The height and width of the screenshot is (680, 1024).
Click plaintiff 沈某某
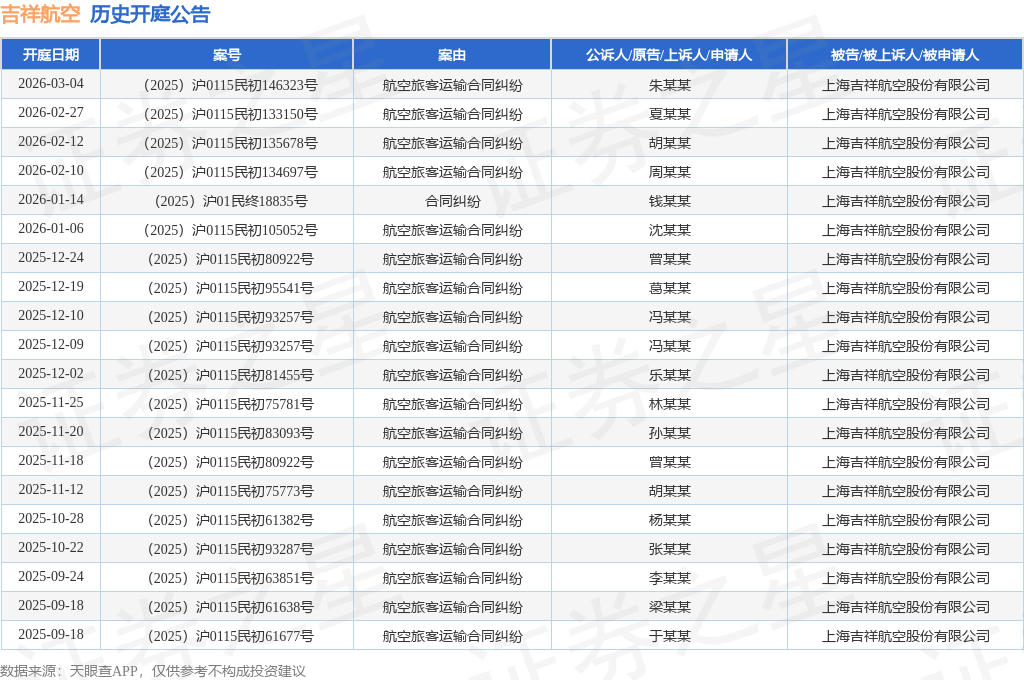(669, 230)
